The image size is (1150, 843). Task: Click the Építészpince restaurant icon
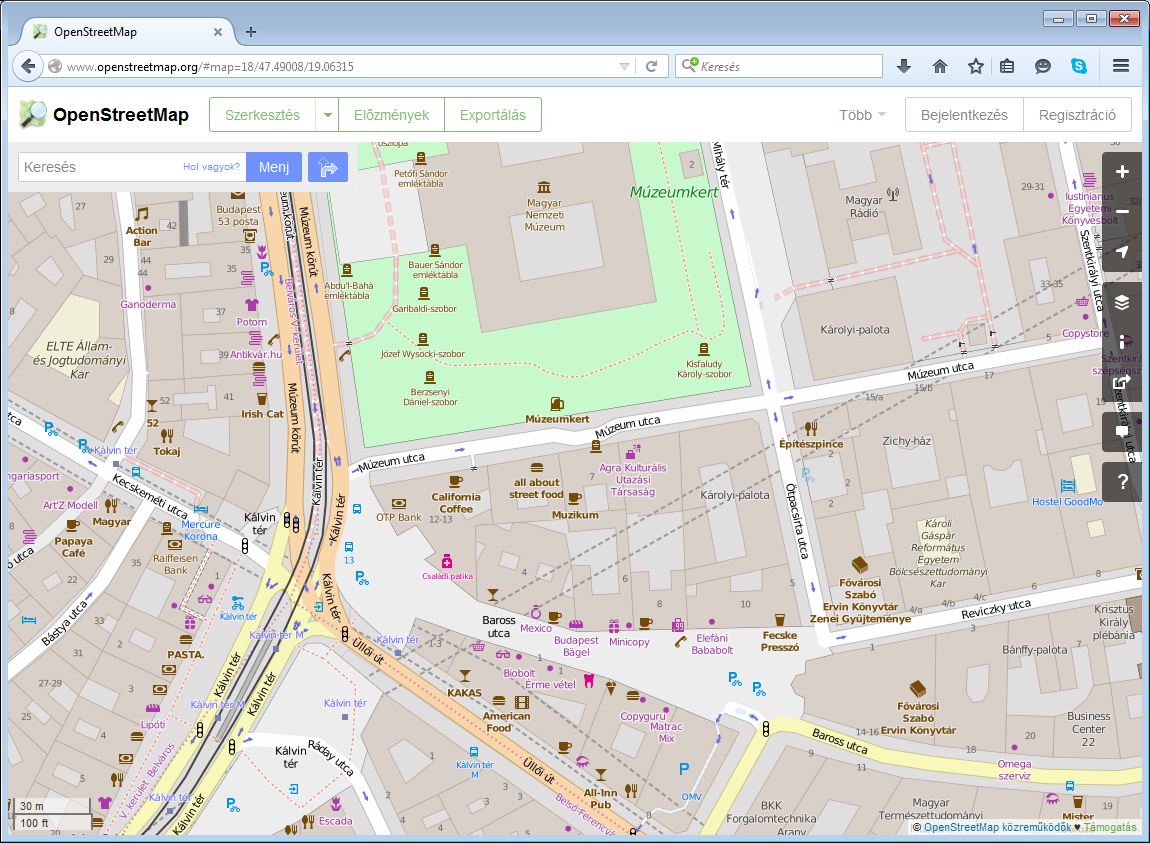(x=810, y=428)
